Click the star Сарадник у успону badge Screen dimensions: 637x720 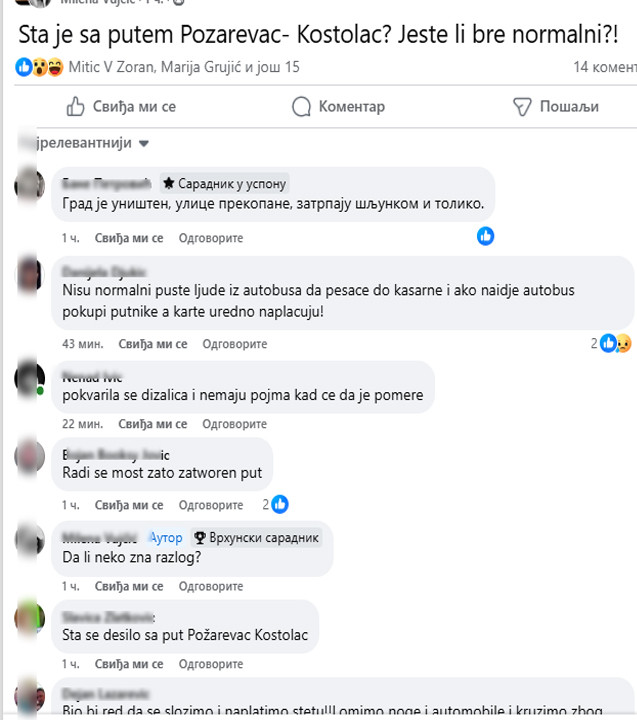click(225, 184)
